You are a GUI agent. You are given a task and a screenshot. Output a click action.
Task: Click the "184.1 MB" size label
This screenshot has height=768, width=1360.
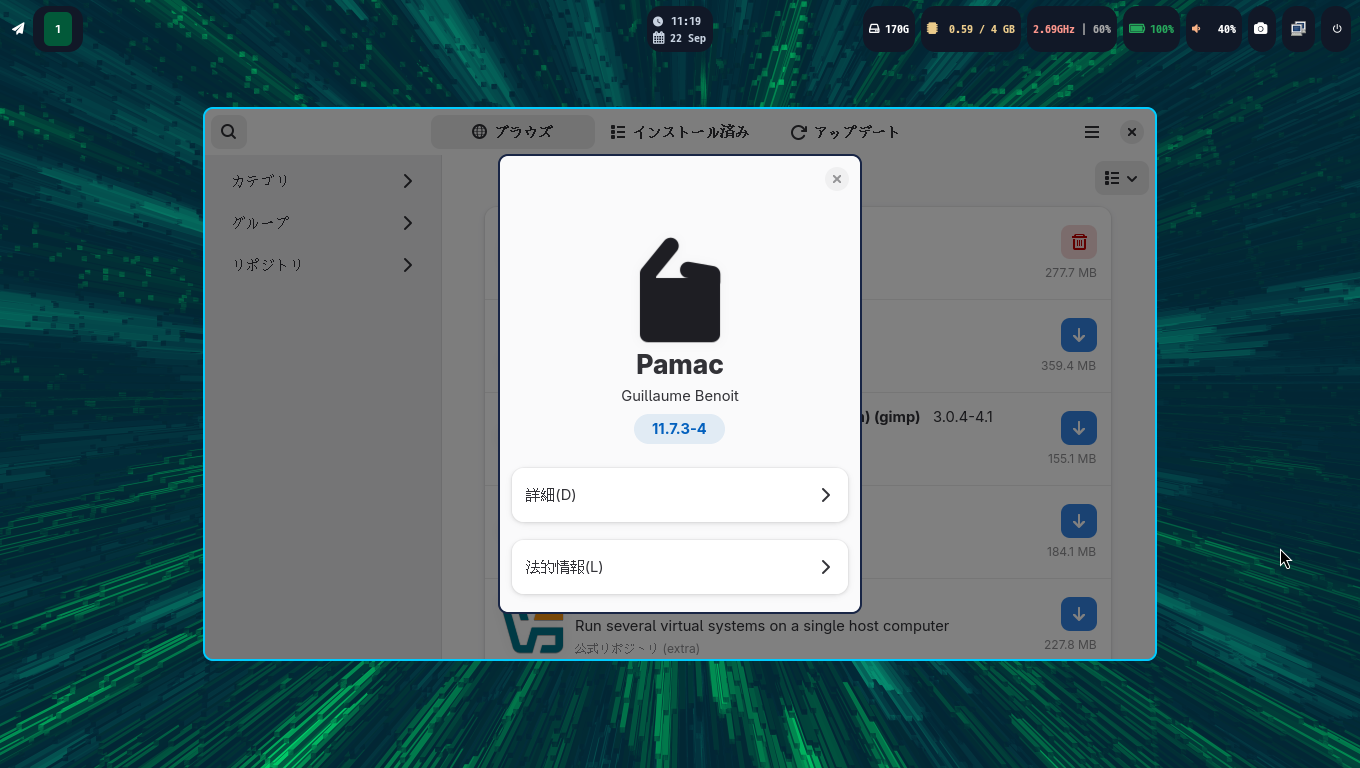(x=1072, y=552)
